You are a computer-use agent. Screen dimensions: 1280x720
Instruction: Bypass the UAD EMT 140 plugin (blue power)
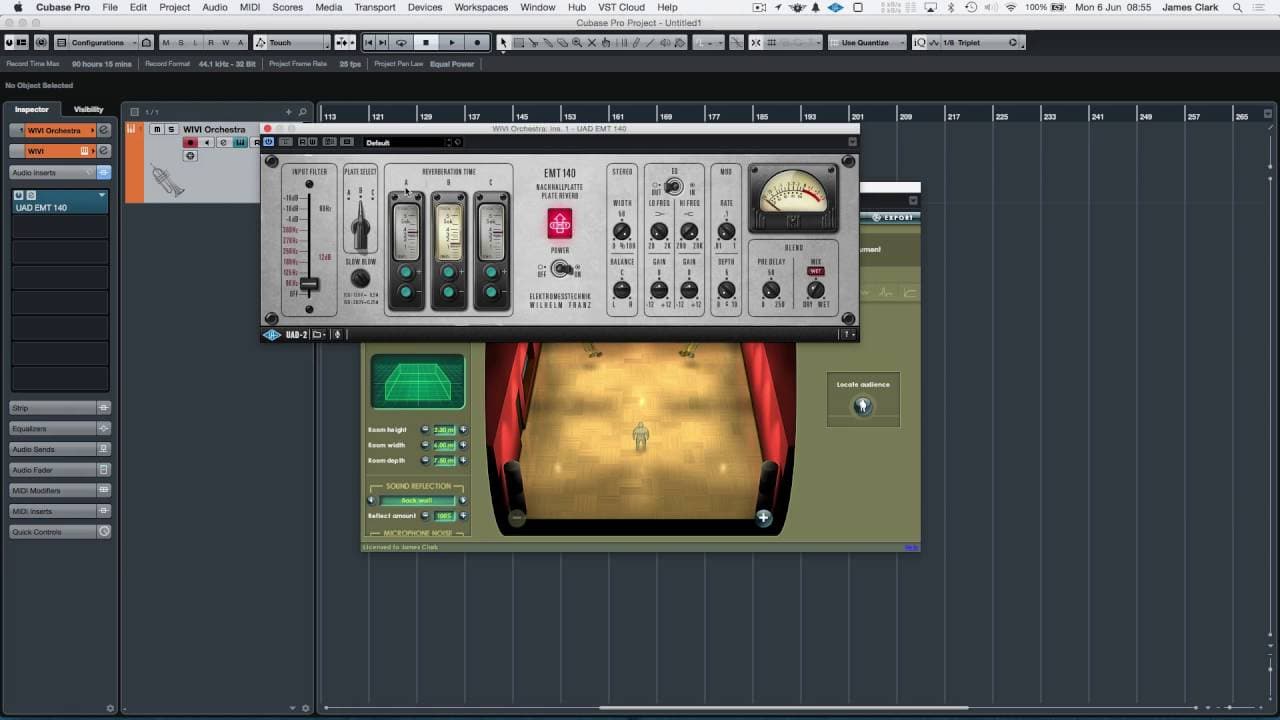click(x=269, y=142)
